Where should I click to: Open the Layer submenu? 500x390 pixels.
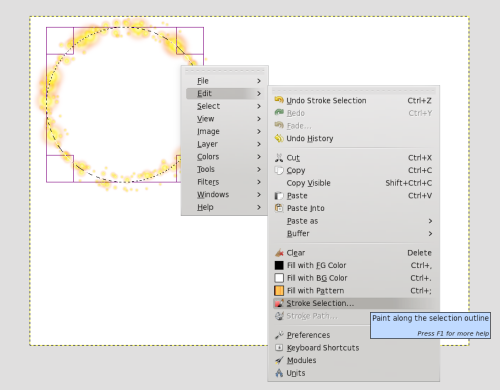pos(224,144)
